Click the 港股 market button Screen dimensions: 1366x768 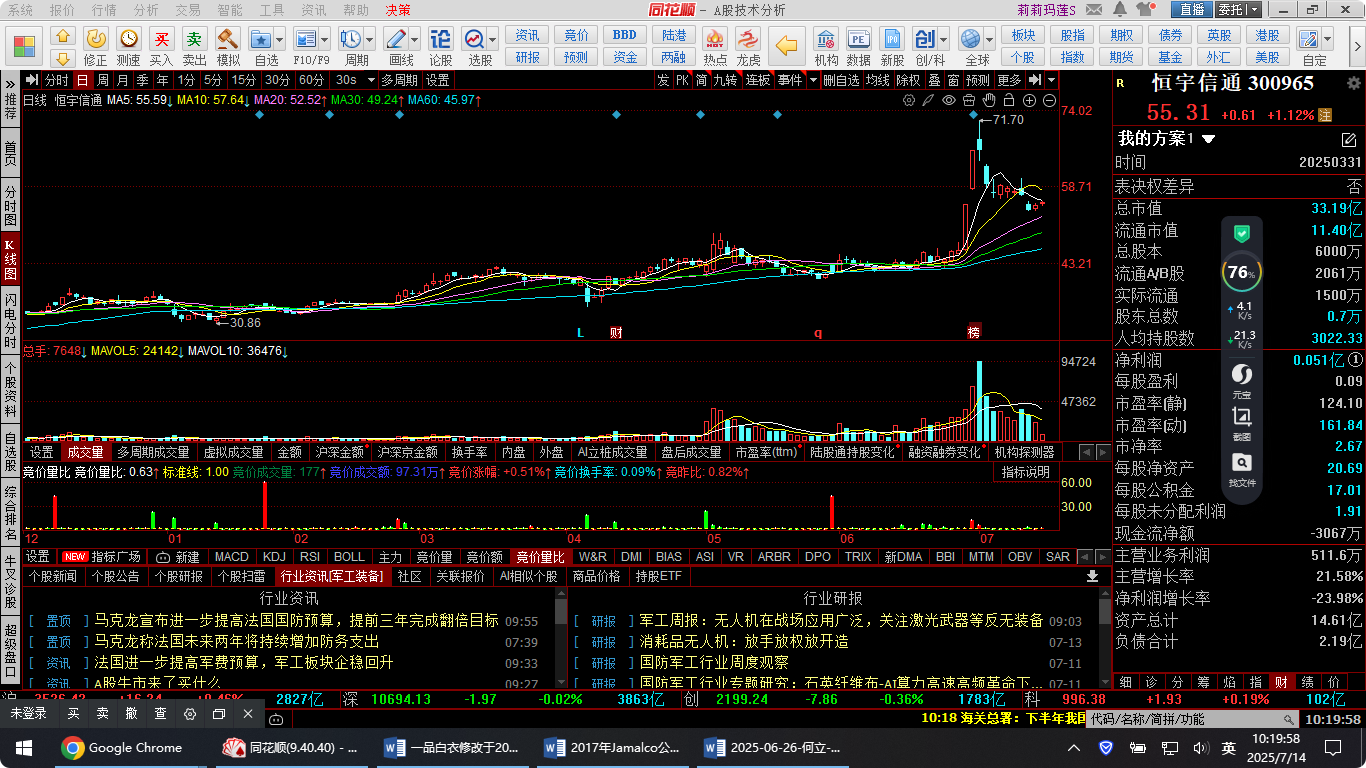point(1268,35)
